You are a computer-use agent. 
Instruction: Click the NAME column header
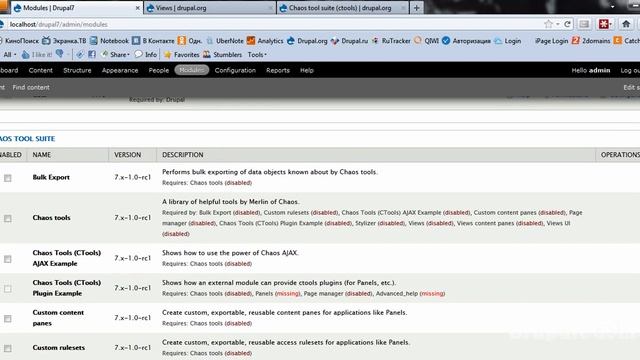click(42, 155)
